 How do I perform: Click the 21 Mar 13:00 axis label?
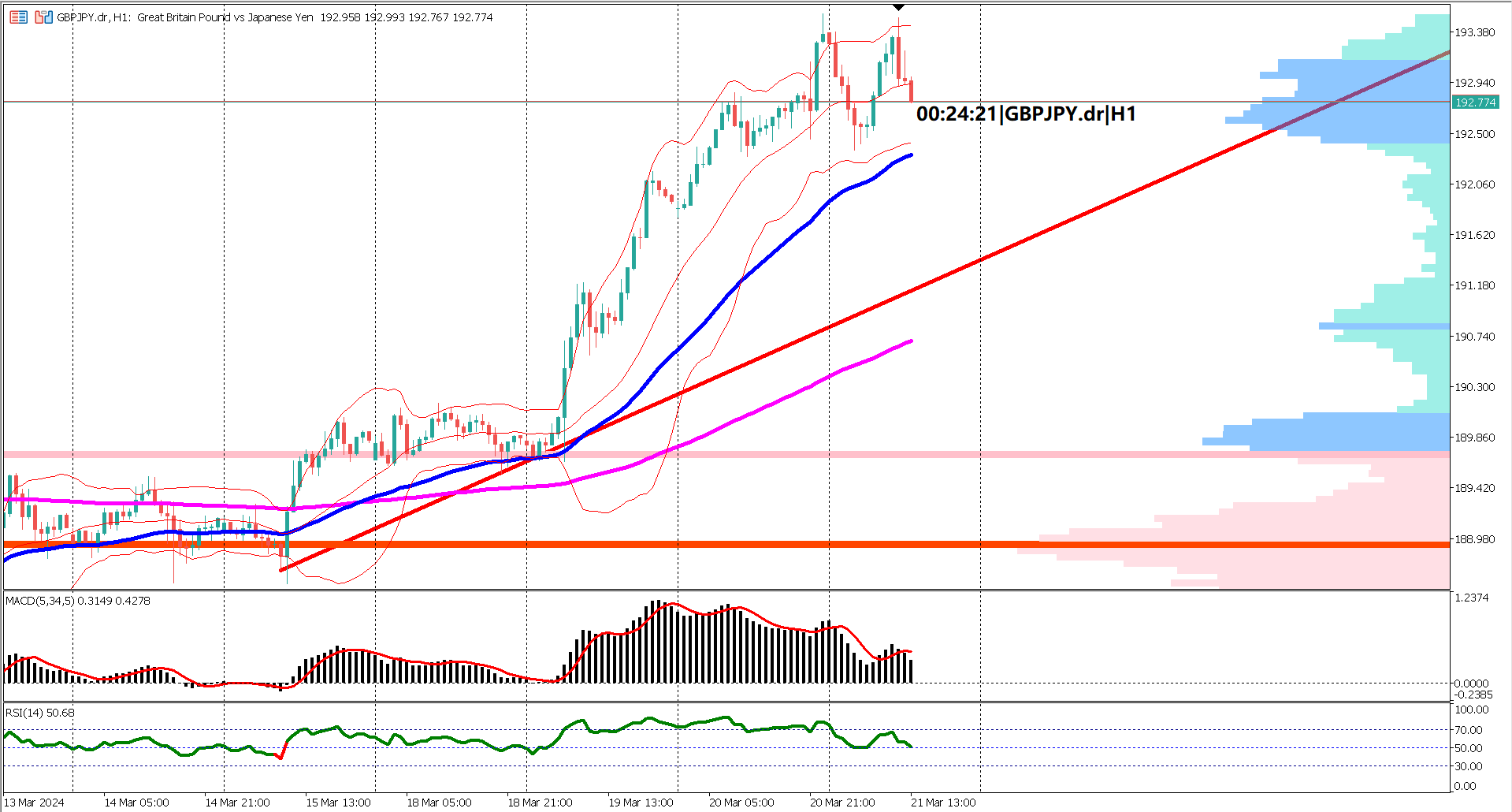tap(943, 801)
